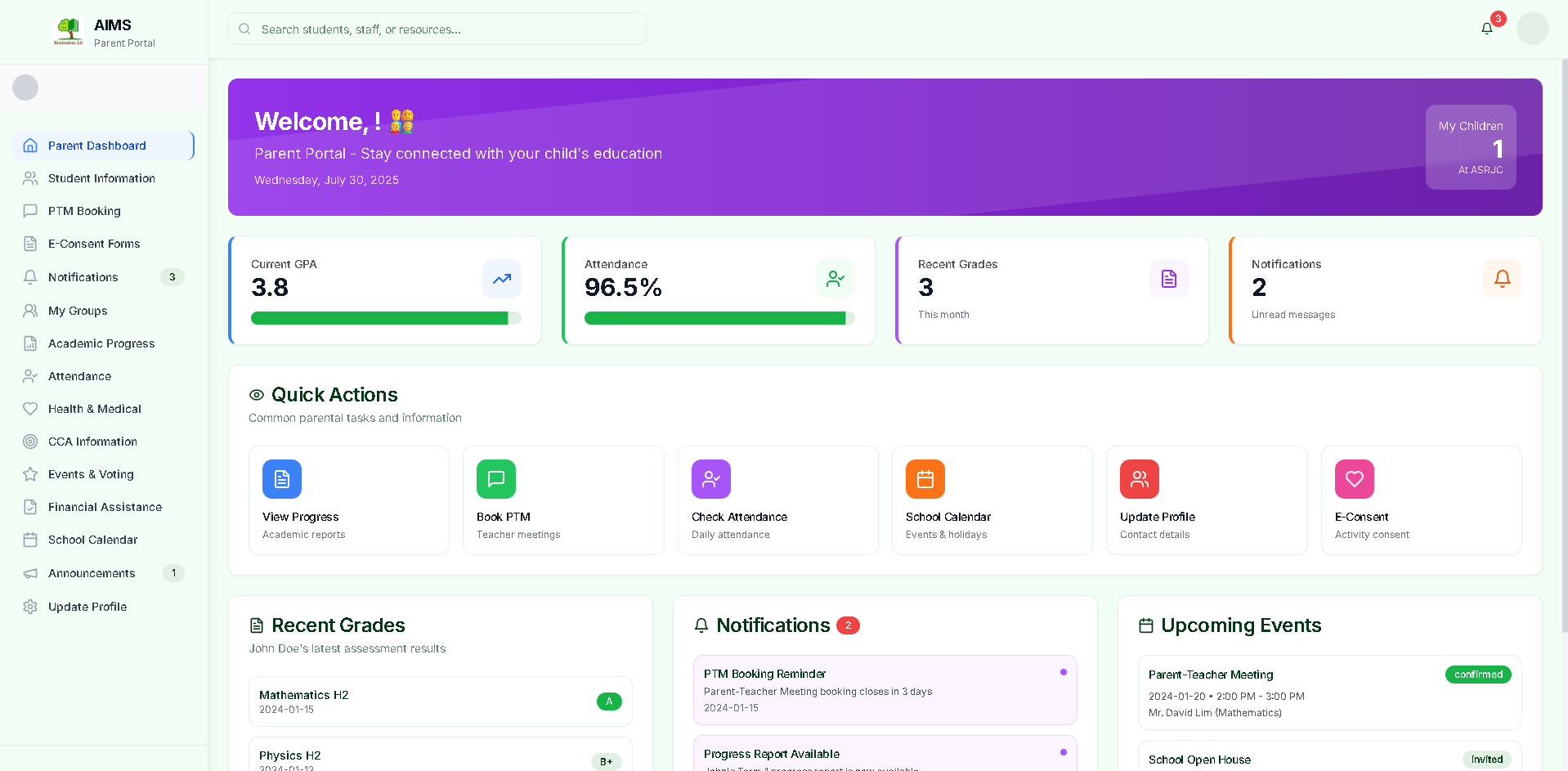The width and height of the screenshot is (1568, 771).
Task: Click the Upcoming Events calendar icon
Action: (1146, 625)
